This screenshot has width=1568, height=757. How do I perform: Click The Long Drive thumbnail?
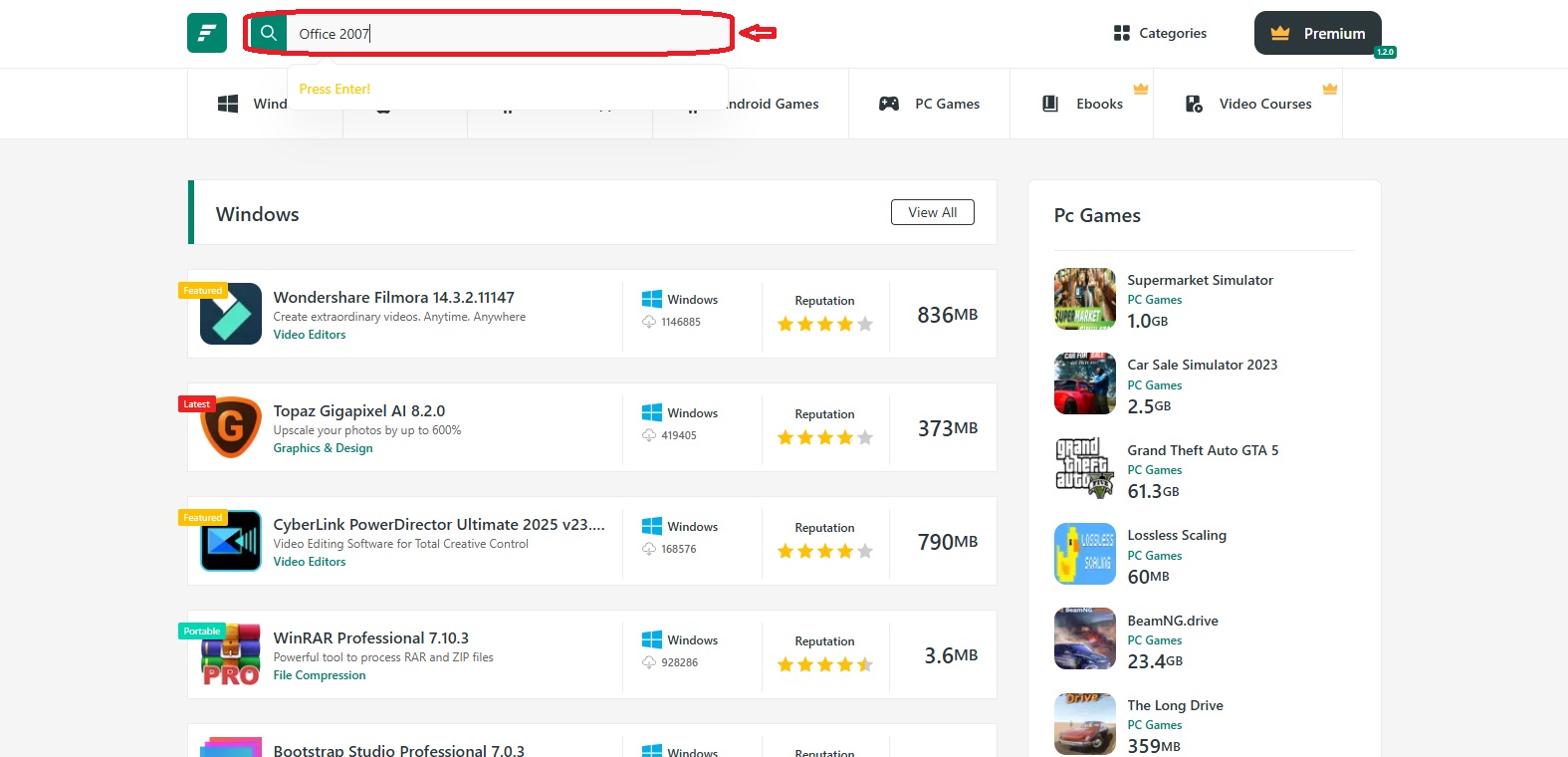(1085, 724)
